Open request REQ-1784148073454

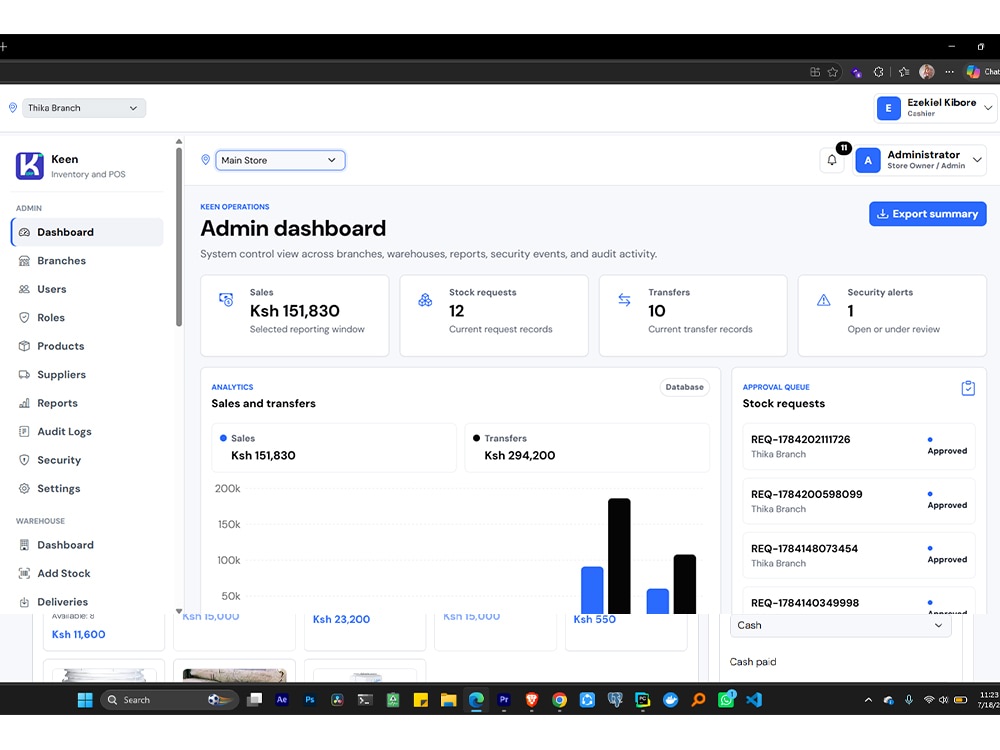[x=859, y=555]
